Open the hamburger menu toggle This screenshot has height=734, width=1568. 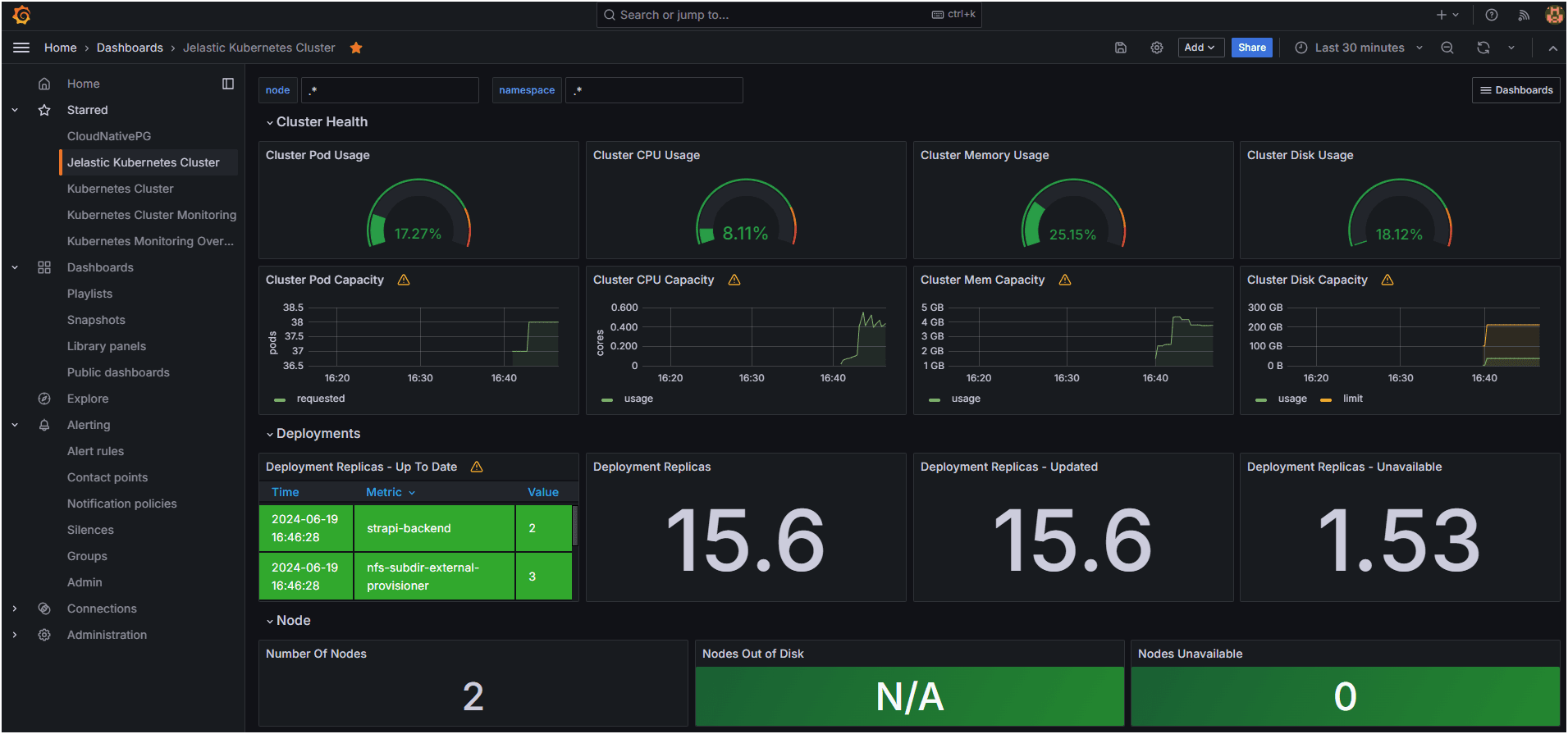point(21,48)
